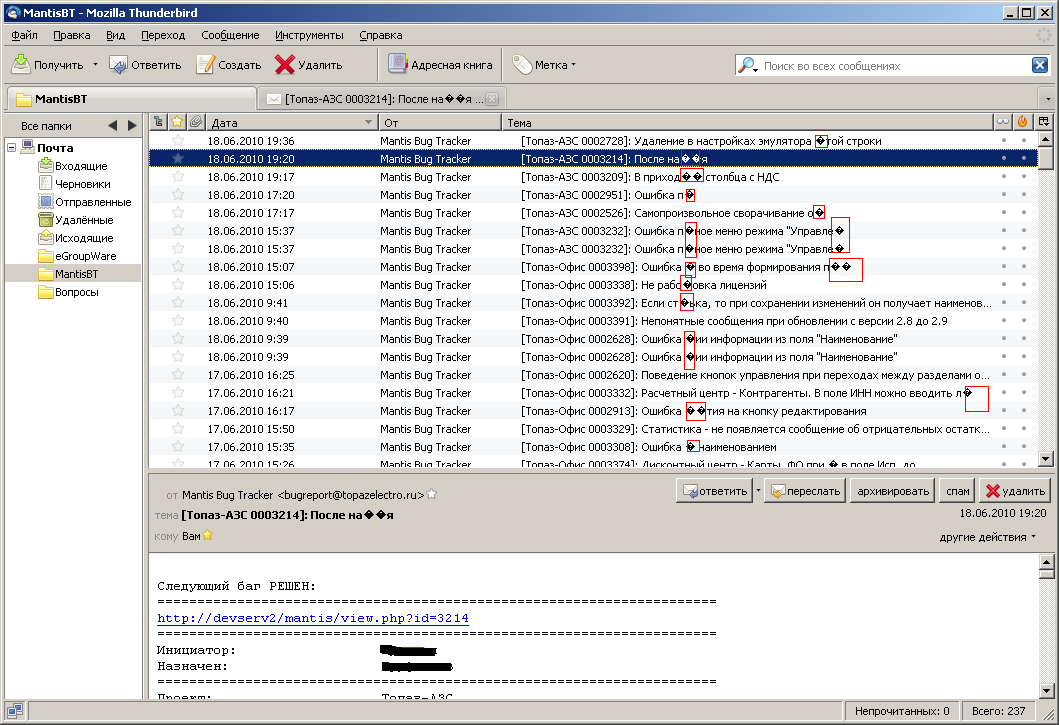Viewport: 1059px width, 725px height.
Task: Click the ответить button in message header
Action: pos(714,491)
